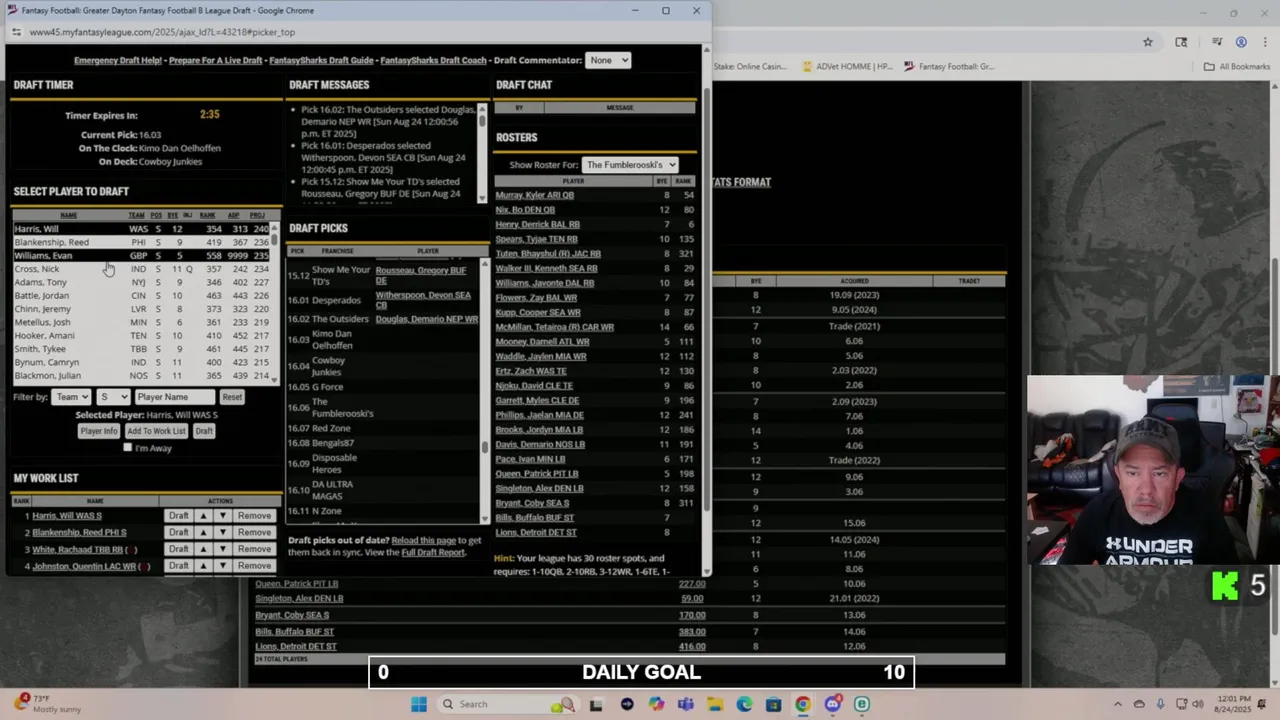The width and height of the screenshot is (1280, 720).
Task: Click the popup address bar URL
Action: (162, 32)
